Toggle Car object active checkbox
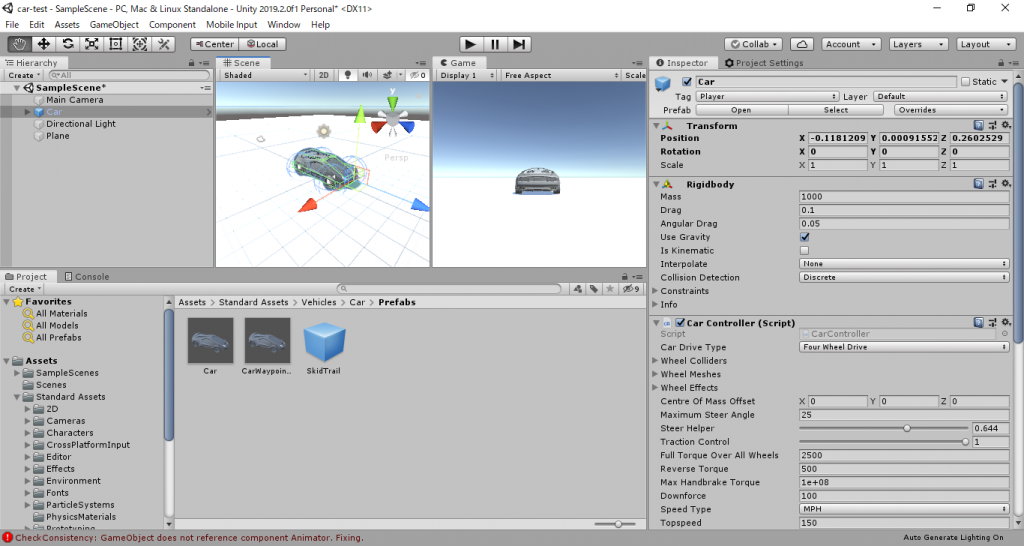1024x546 pixels. [x=686, y=82]
